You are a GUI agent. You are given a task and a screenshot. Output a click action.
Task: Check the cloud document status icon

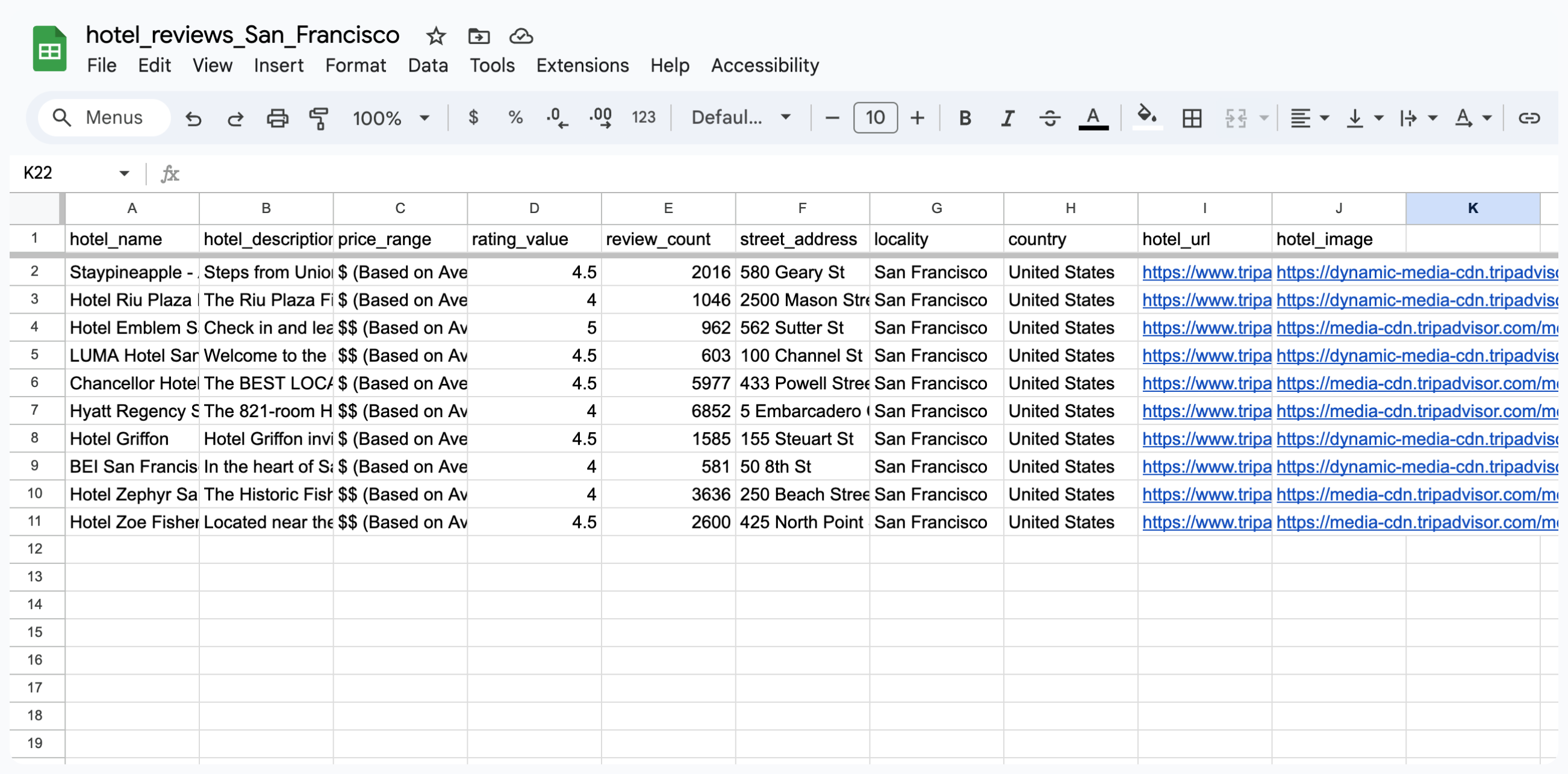pos(521,36)
